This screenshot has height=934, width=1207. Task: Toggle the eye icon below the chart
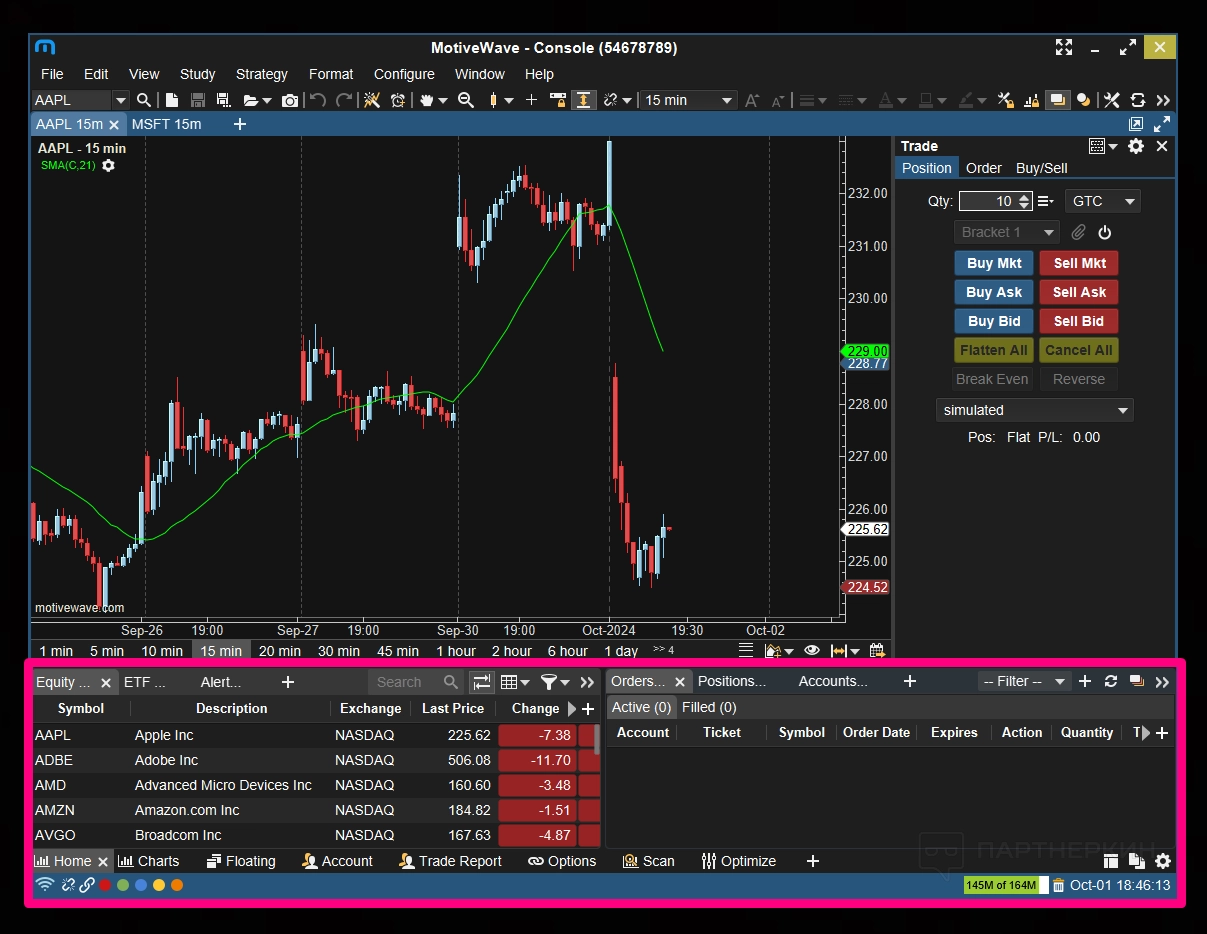coord(812,650)
